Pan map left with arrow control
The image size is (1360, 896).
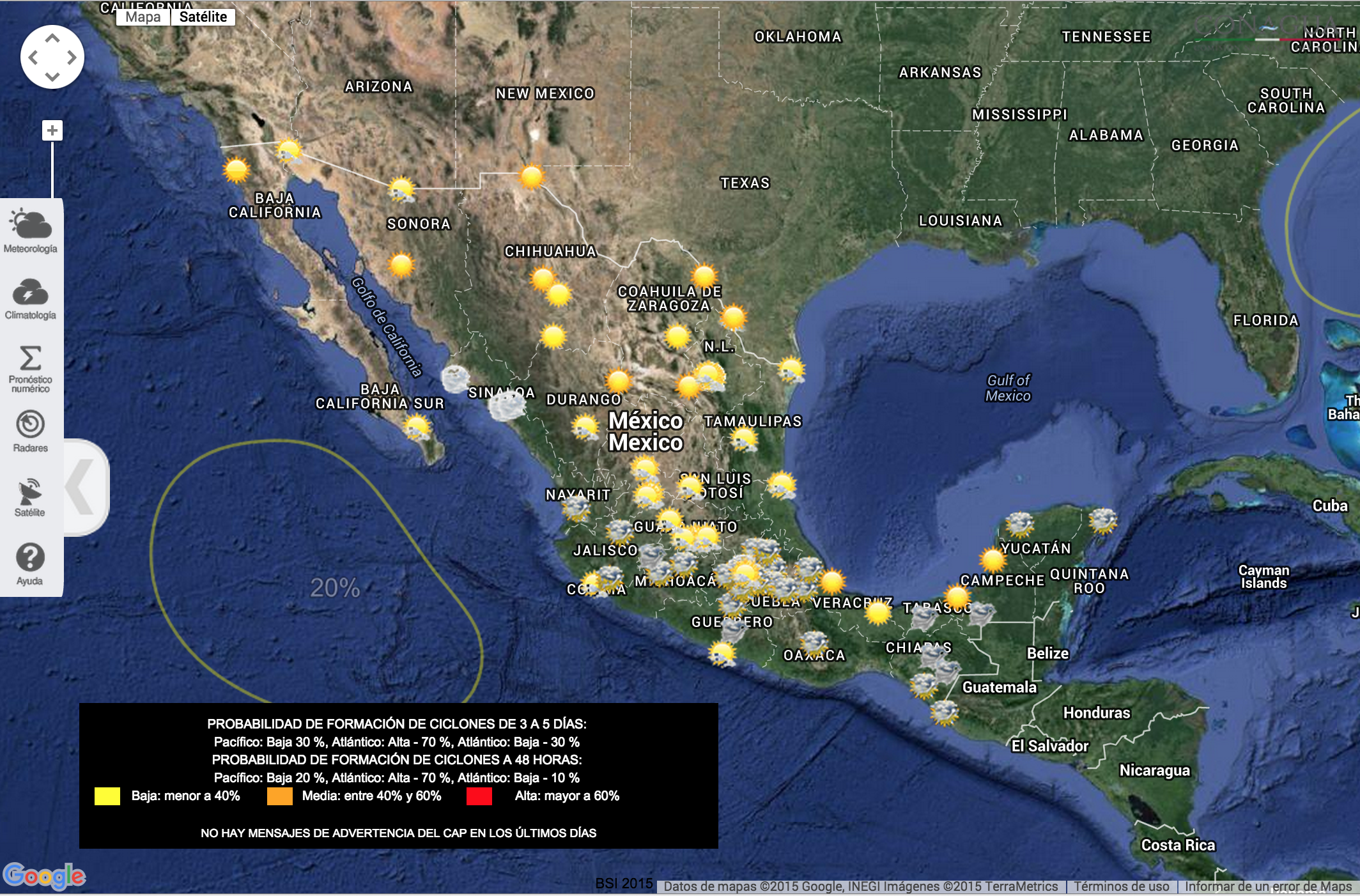point(33,58)
